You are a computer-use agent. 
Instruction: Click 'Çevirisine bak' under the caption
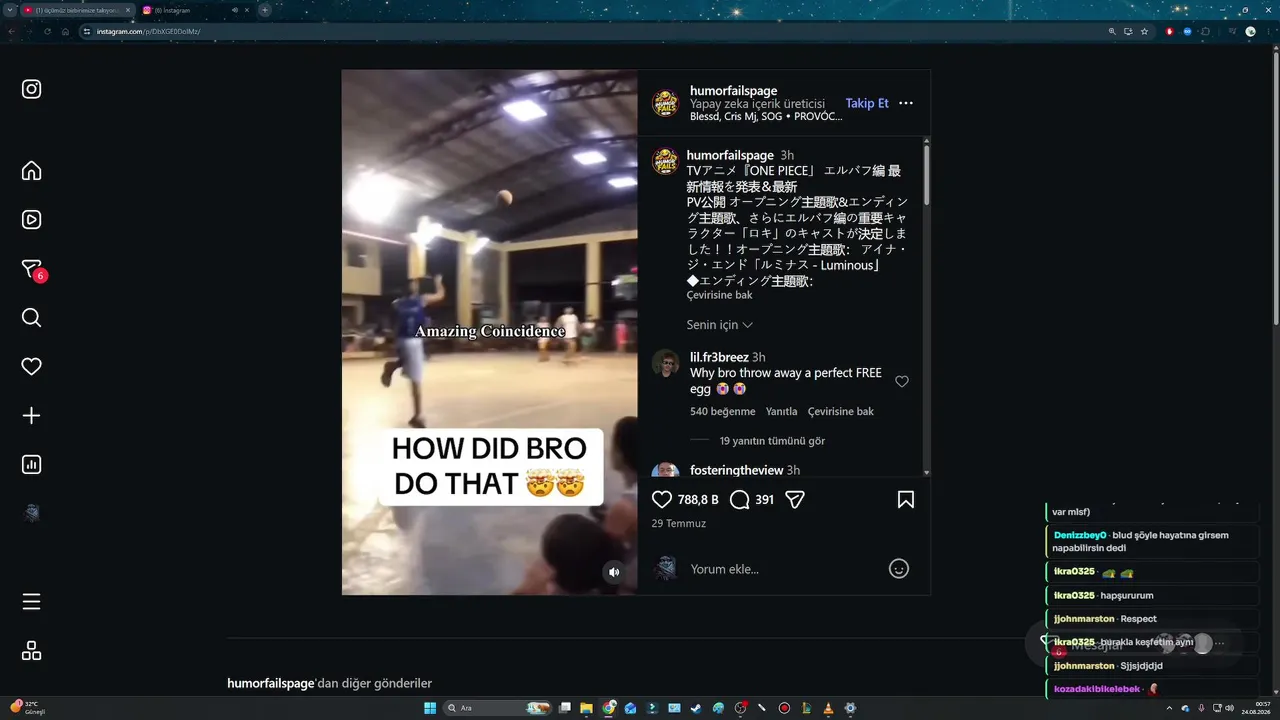point(719,295)
